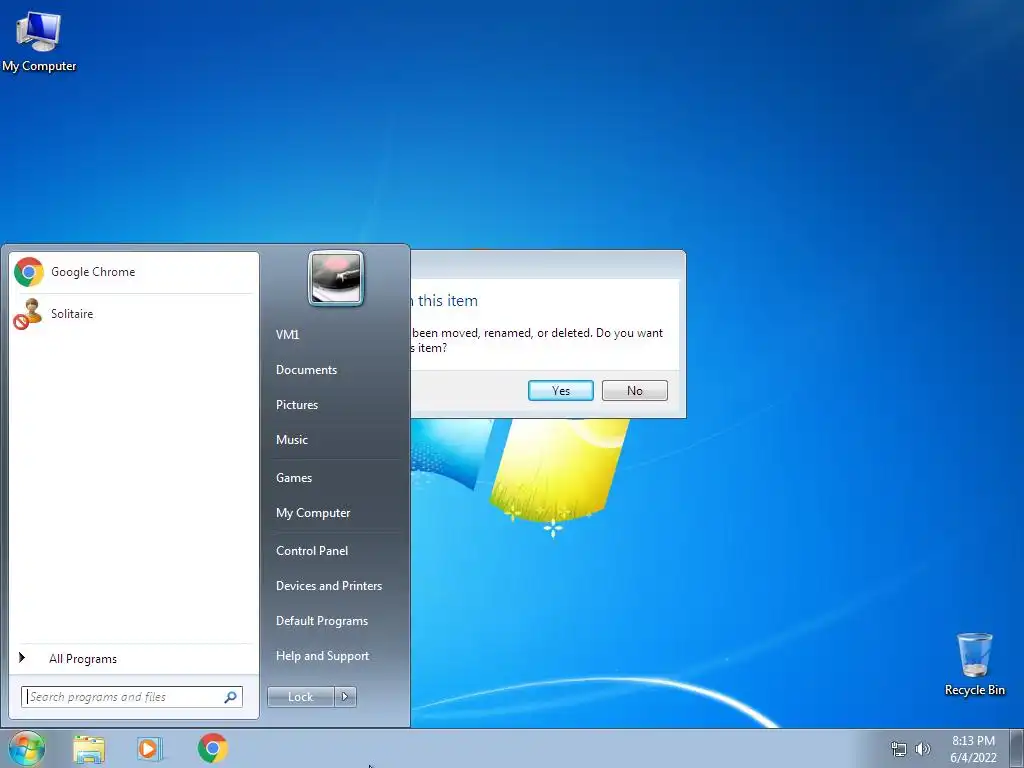Click No in the dialog
This screenshot has height=768, width=1024.
[635, 391]
